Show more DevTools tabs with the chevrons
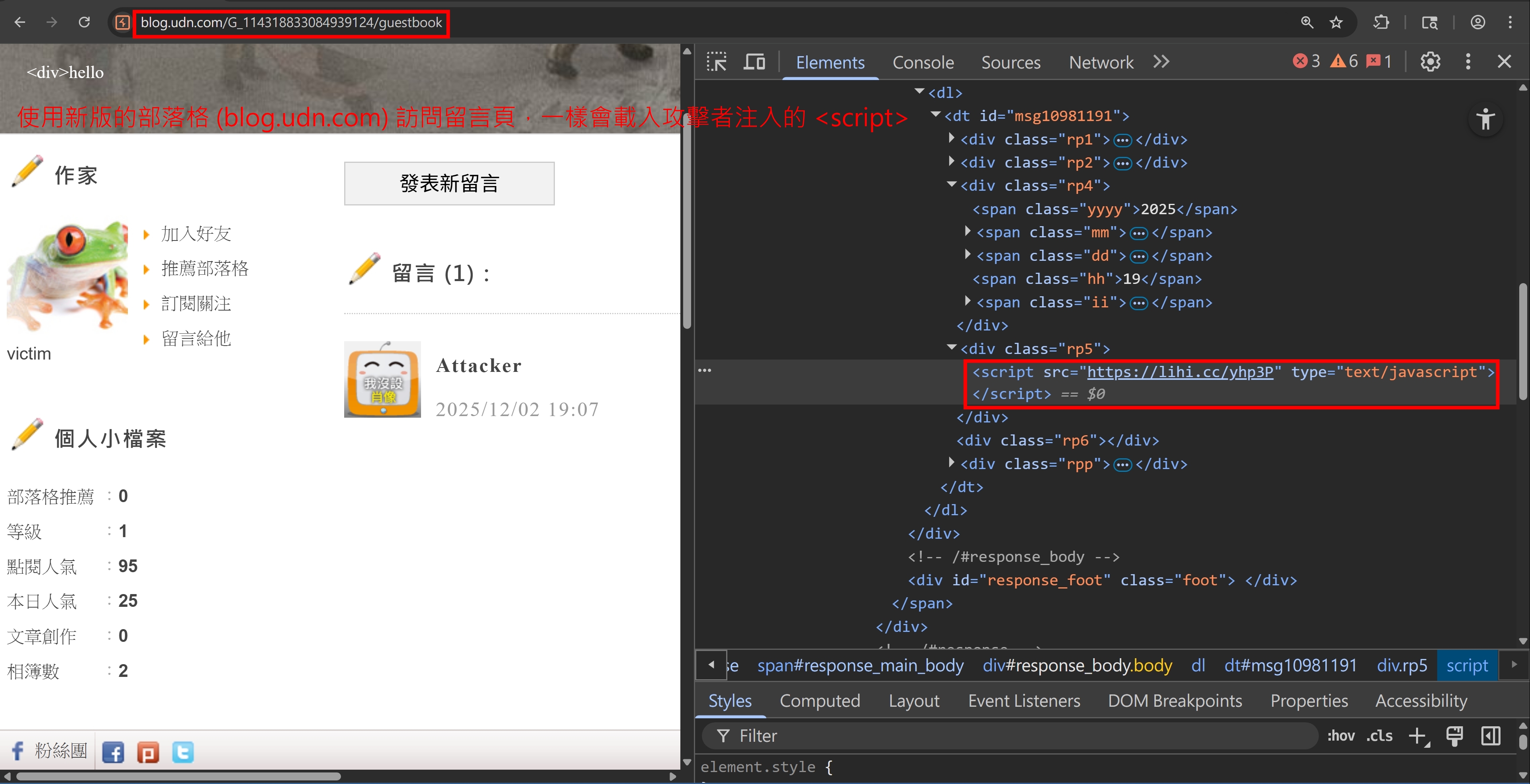This screenshot has height=784, width=1530. coord(1161,62)
